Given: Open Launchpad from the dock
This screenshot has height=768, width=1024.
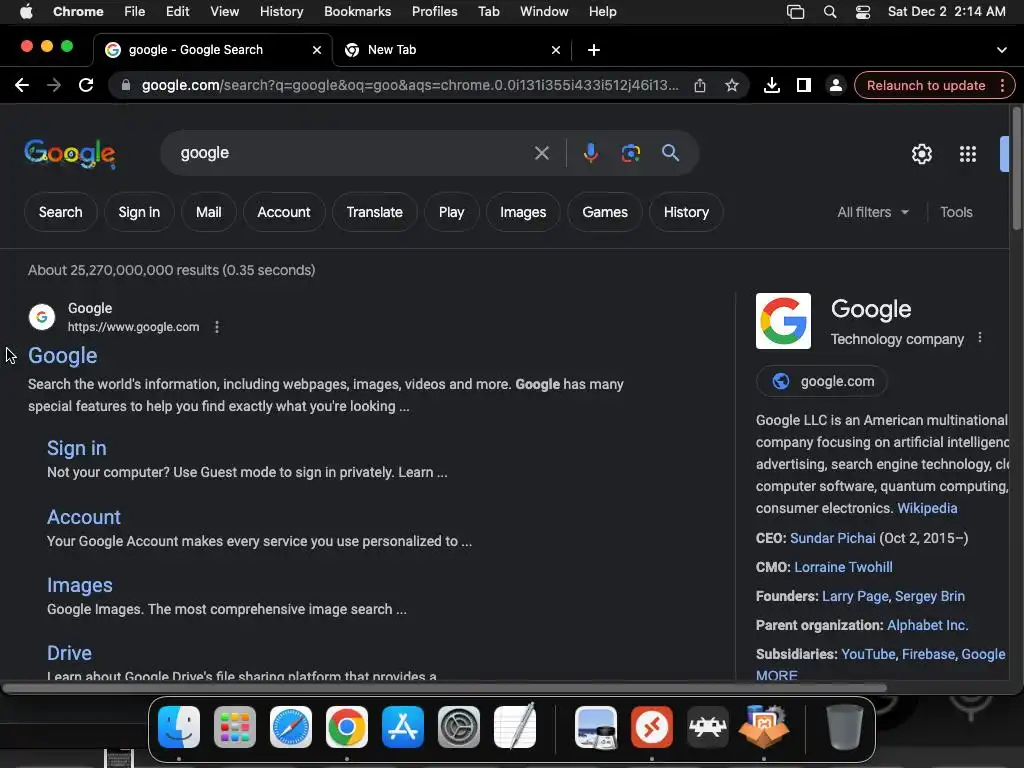Looking at the screenshot, I should pyautogui.click(x=234, y=727).
